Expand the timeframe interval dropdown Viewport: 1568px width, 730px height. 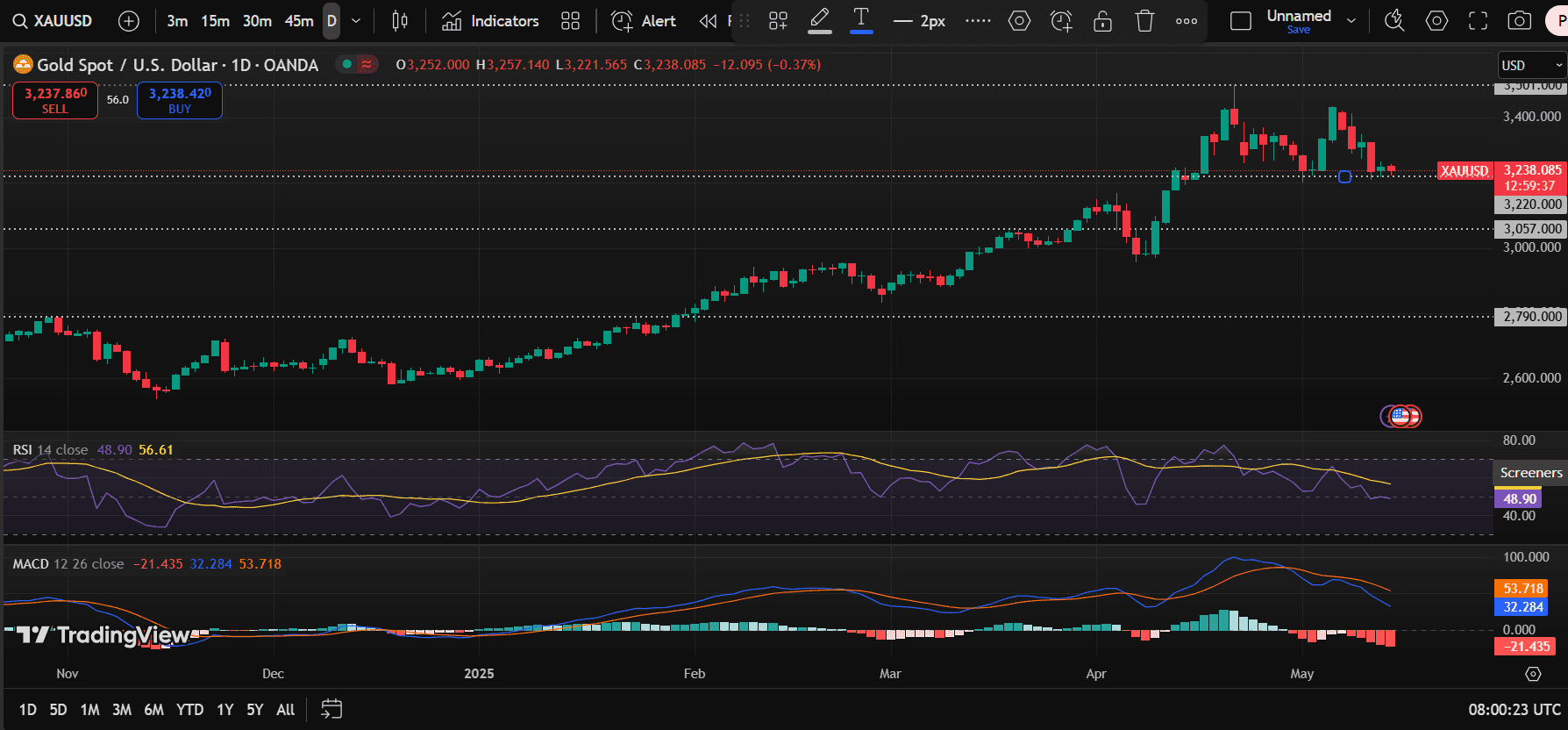[x=356, y=21]
